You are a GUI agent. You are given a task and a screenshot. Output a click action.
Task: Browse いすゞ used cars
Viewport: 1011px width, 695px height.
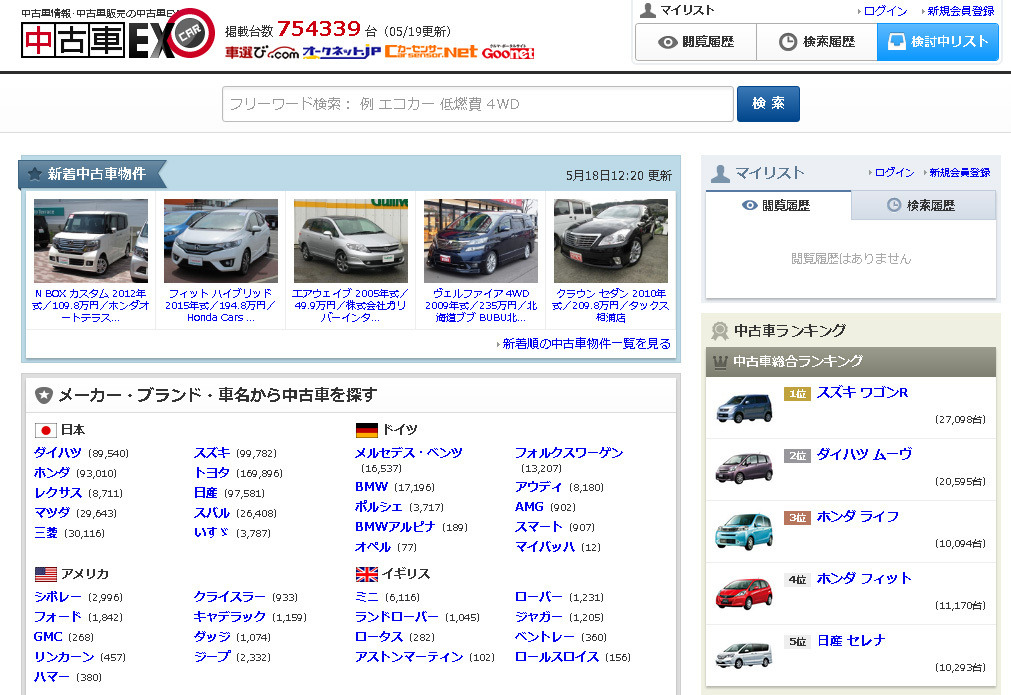211,533
